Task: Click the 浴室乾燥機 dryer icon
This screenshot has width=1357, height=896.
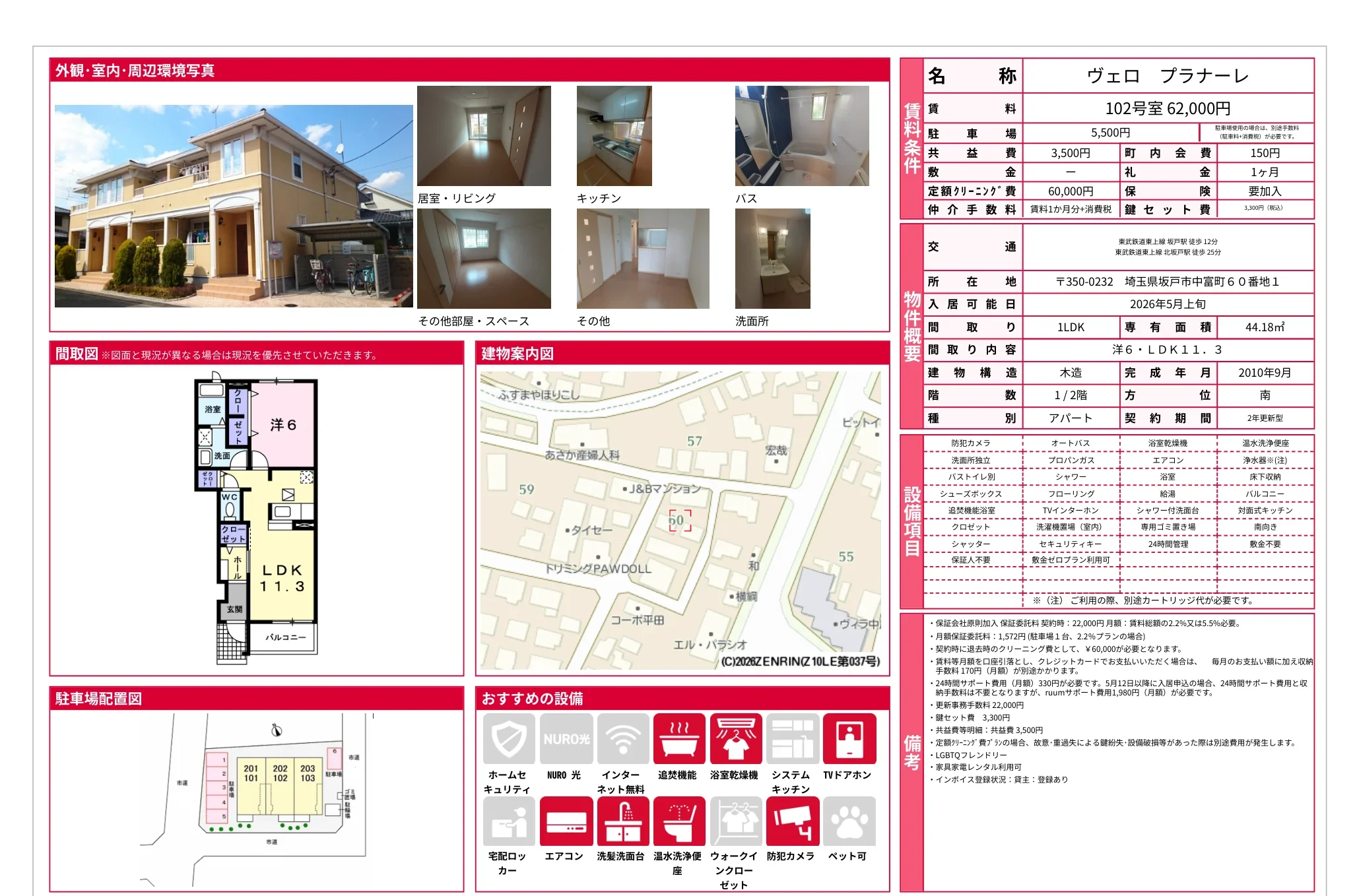Action: [735, 738]
